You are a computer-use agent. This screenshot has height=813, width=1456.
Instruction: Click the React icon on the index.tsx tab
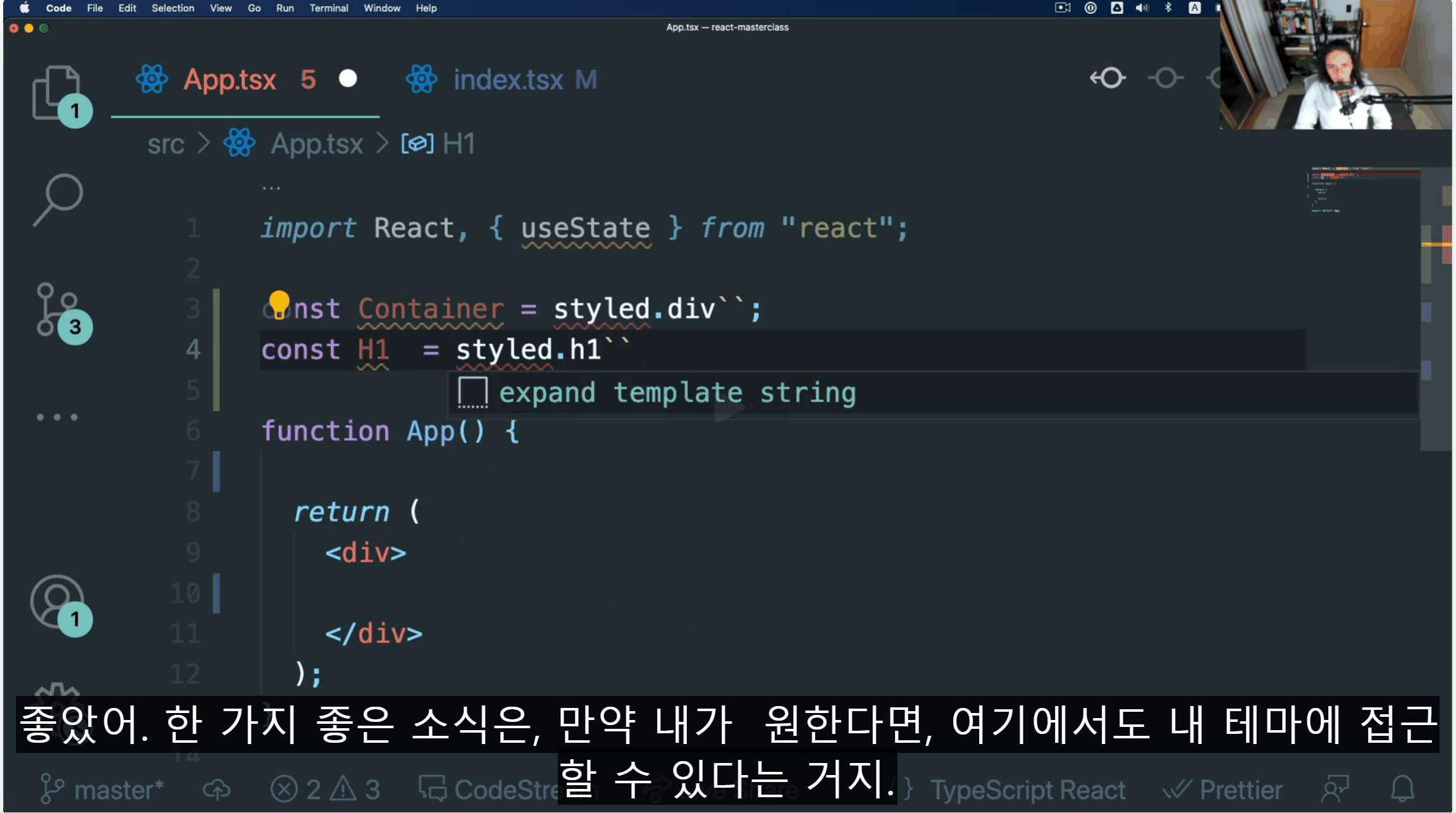tap(422, 79)
